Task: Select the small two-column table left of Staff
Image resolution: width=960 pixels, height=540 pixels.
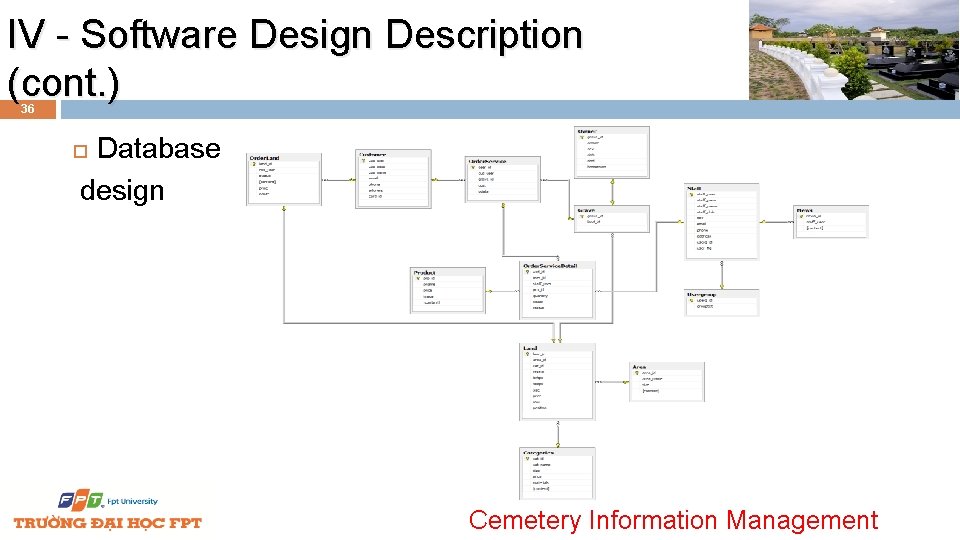Action: [x=612, y=219]
